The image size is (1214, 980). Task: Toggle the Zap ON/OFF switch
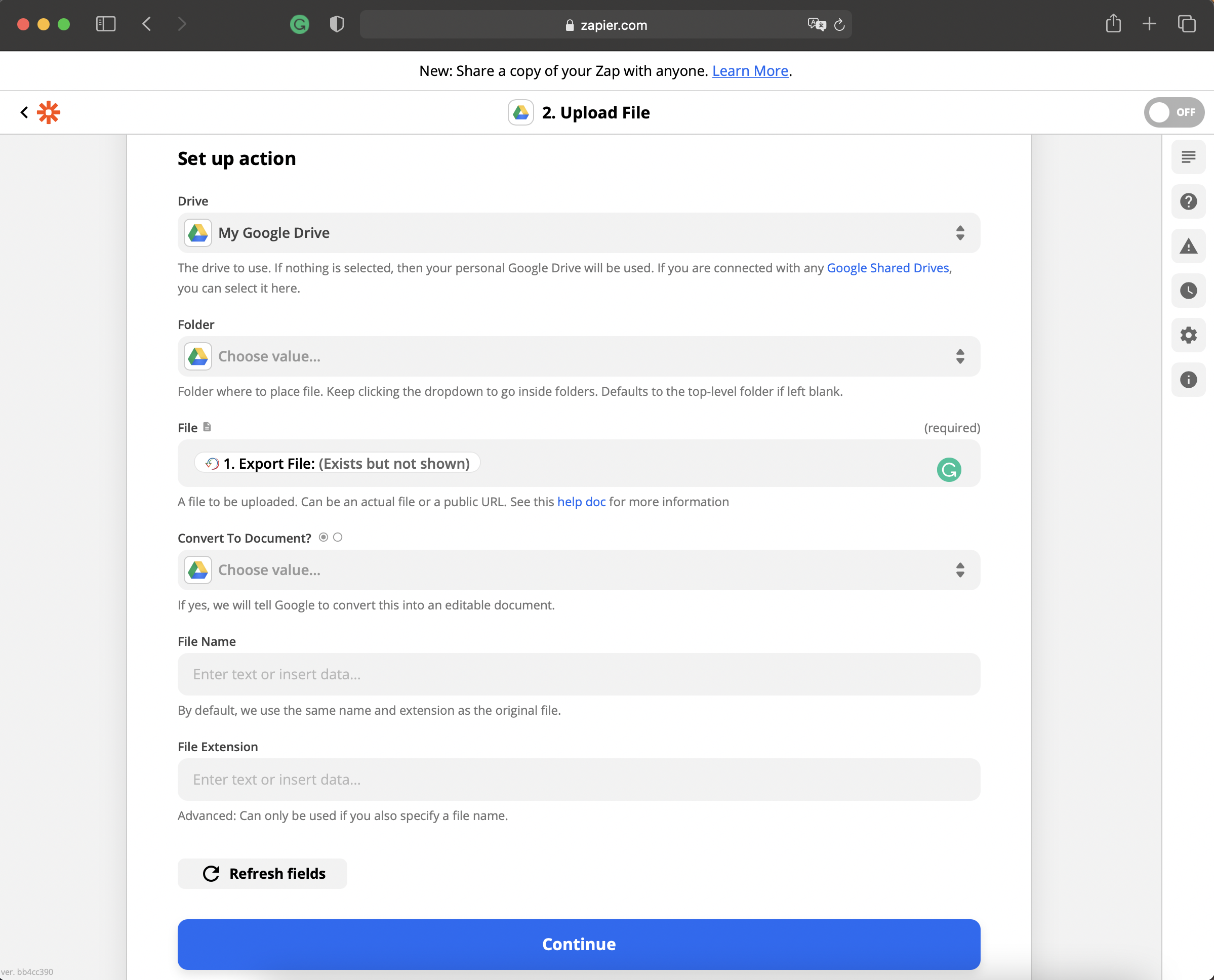tap(1173, 112)
